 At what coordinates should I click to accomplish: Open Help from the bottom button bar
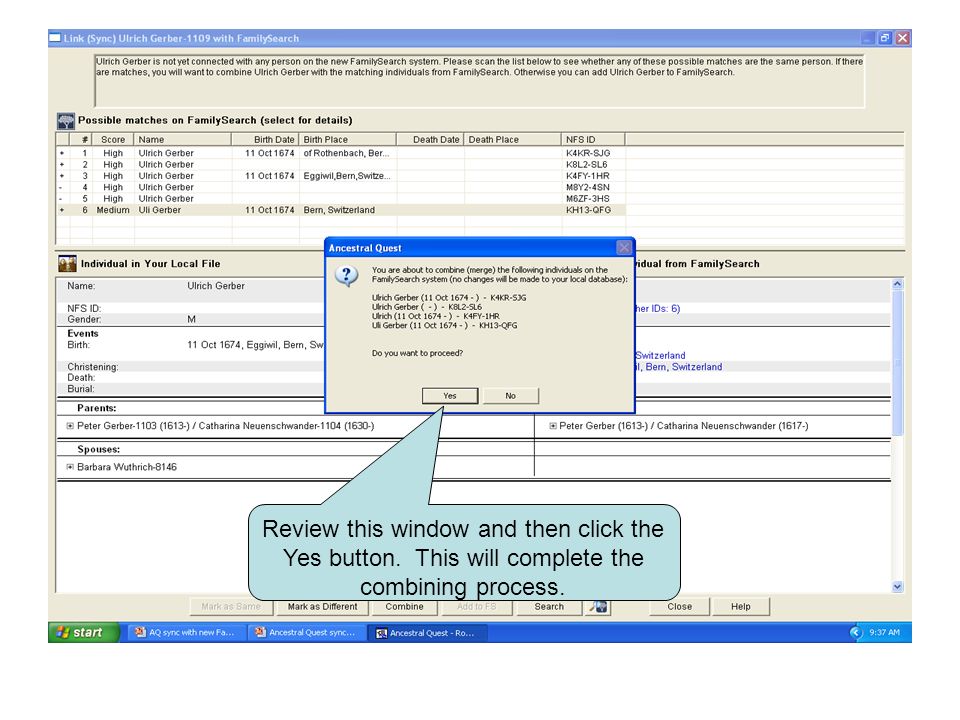click(x=740, y=607)
